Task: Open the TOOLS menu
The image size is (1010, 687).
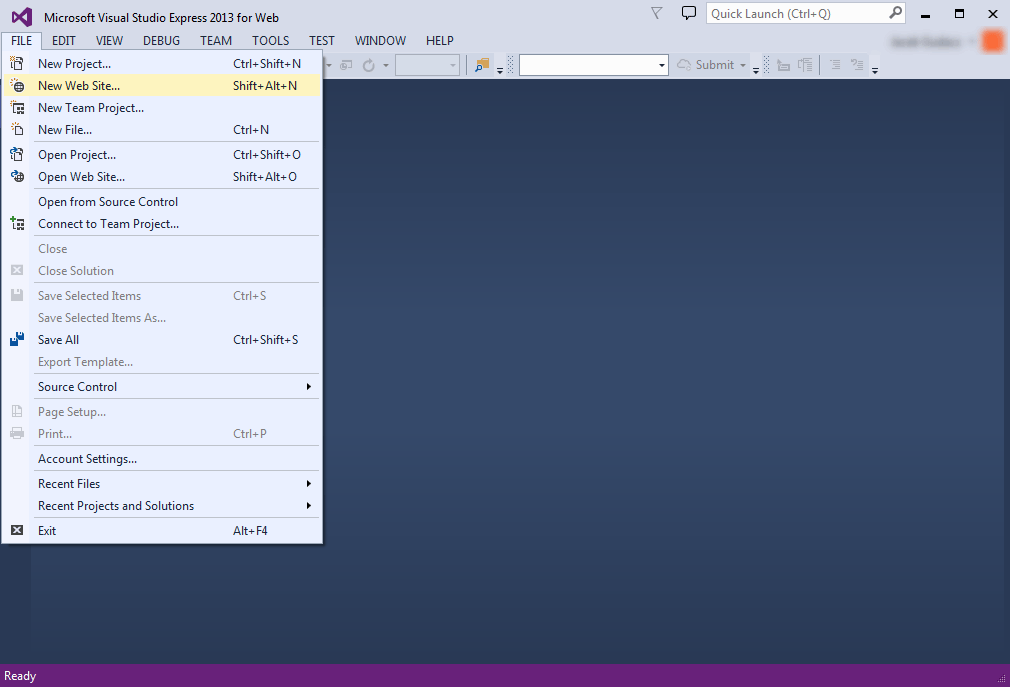Action: tap(271, 41)
